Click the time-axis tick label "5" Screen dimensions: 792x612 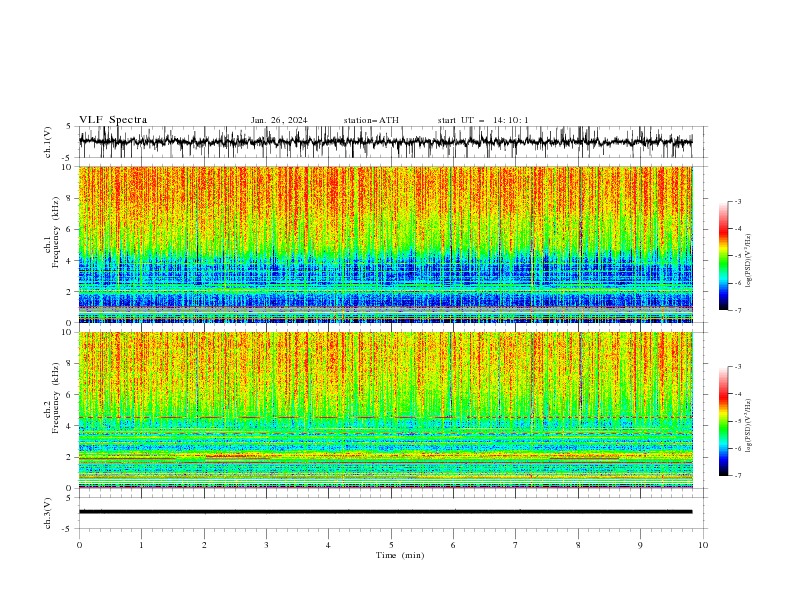coord(391,545)
